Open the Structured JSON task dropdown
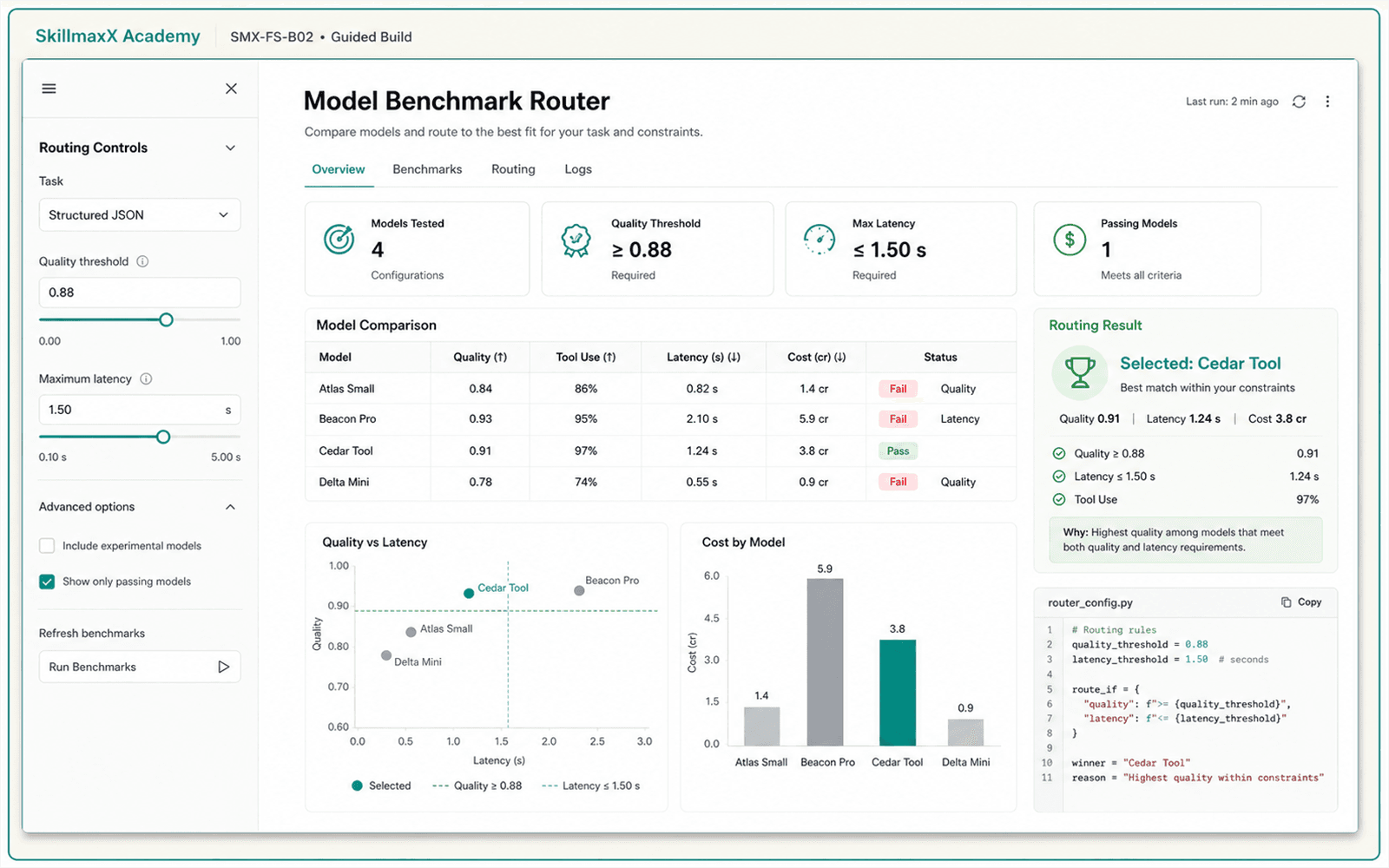 [140, 215]
